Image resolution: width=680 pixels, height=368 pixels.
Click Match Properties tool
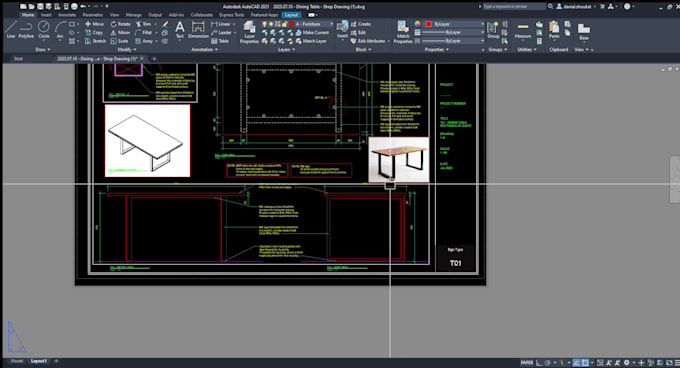(x=403, y=32)
